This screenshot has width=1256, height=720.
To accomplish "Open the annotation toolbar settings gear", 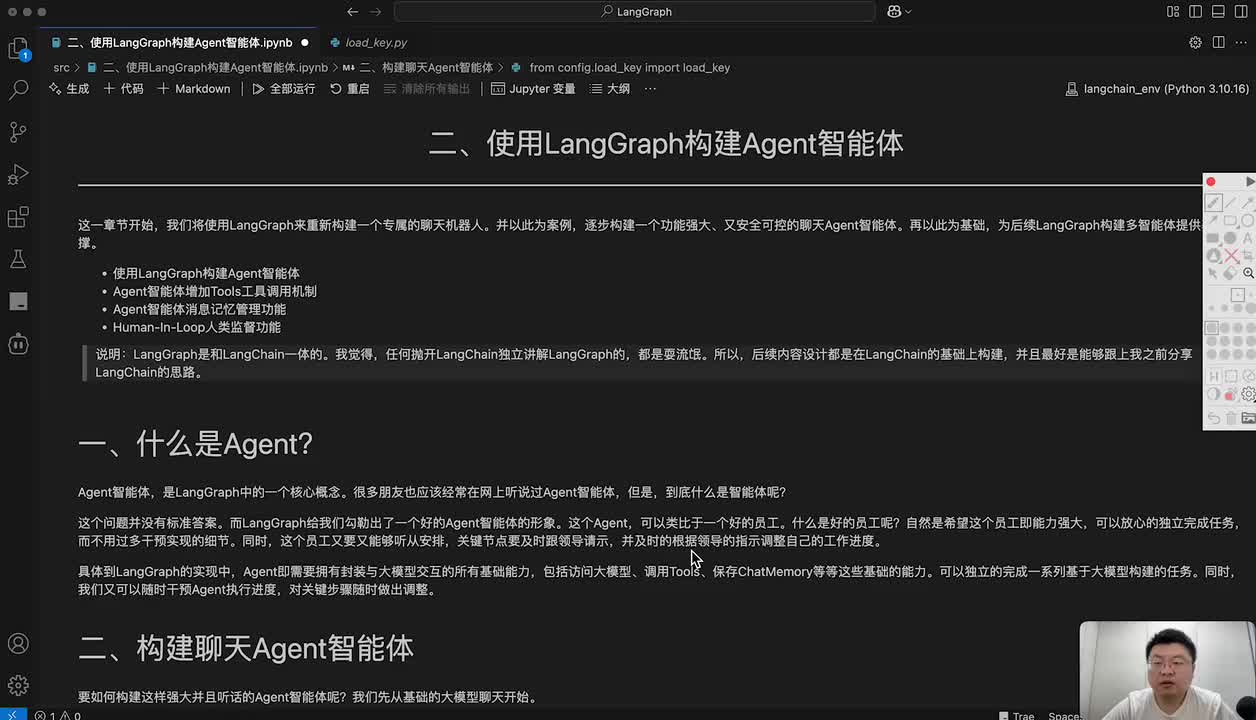I will coord(1248,395).
